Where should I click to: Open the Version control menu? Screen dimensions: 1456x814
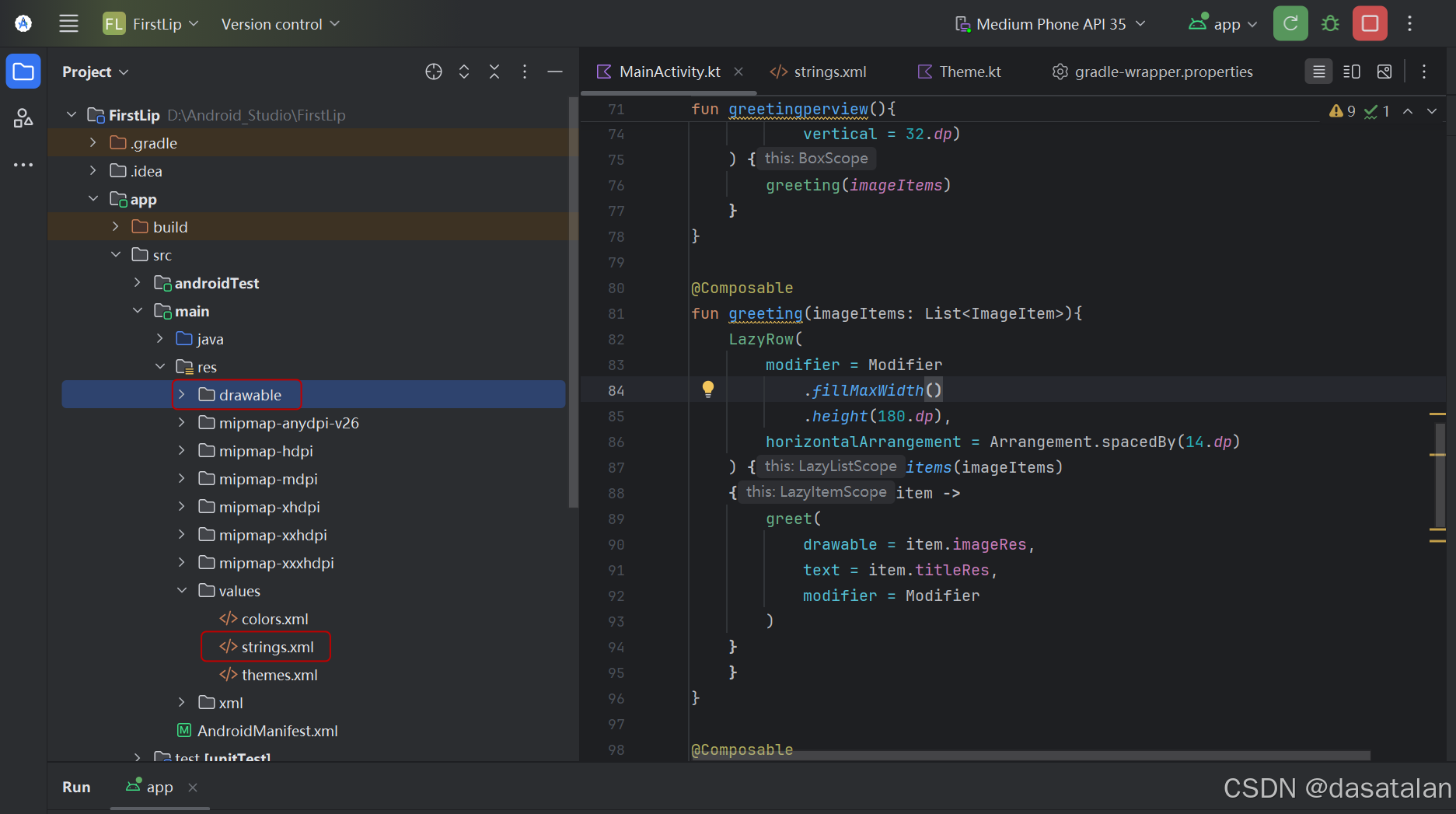pyautogui.click(x=279, y=23)
